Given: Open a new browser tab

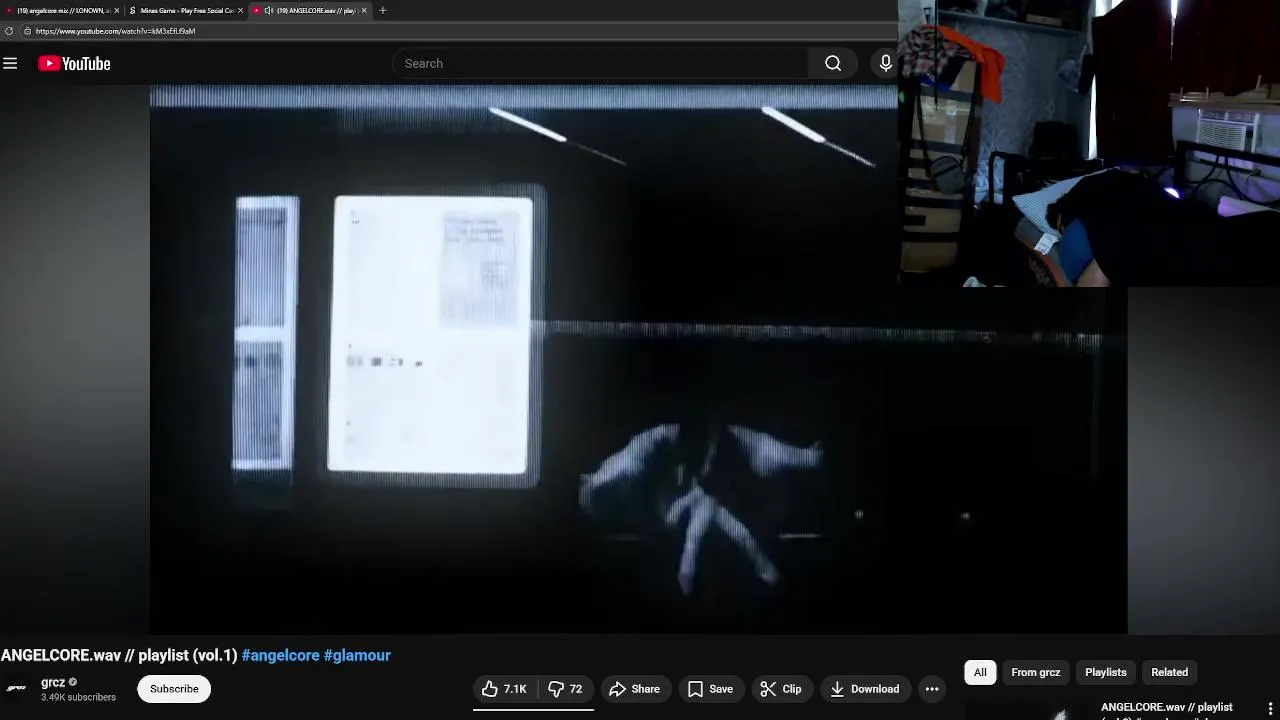Looking at the screenshot, I should coord(382,11).
